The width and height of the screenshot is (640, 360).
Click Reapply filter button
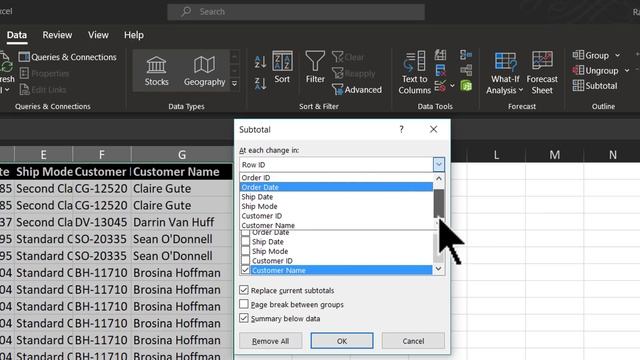pyautogui.click(x=353, y=73)
